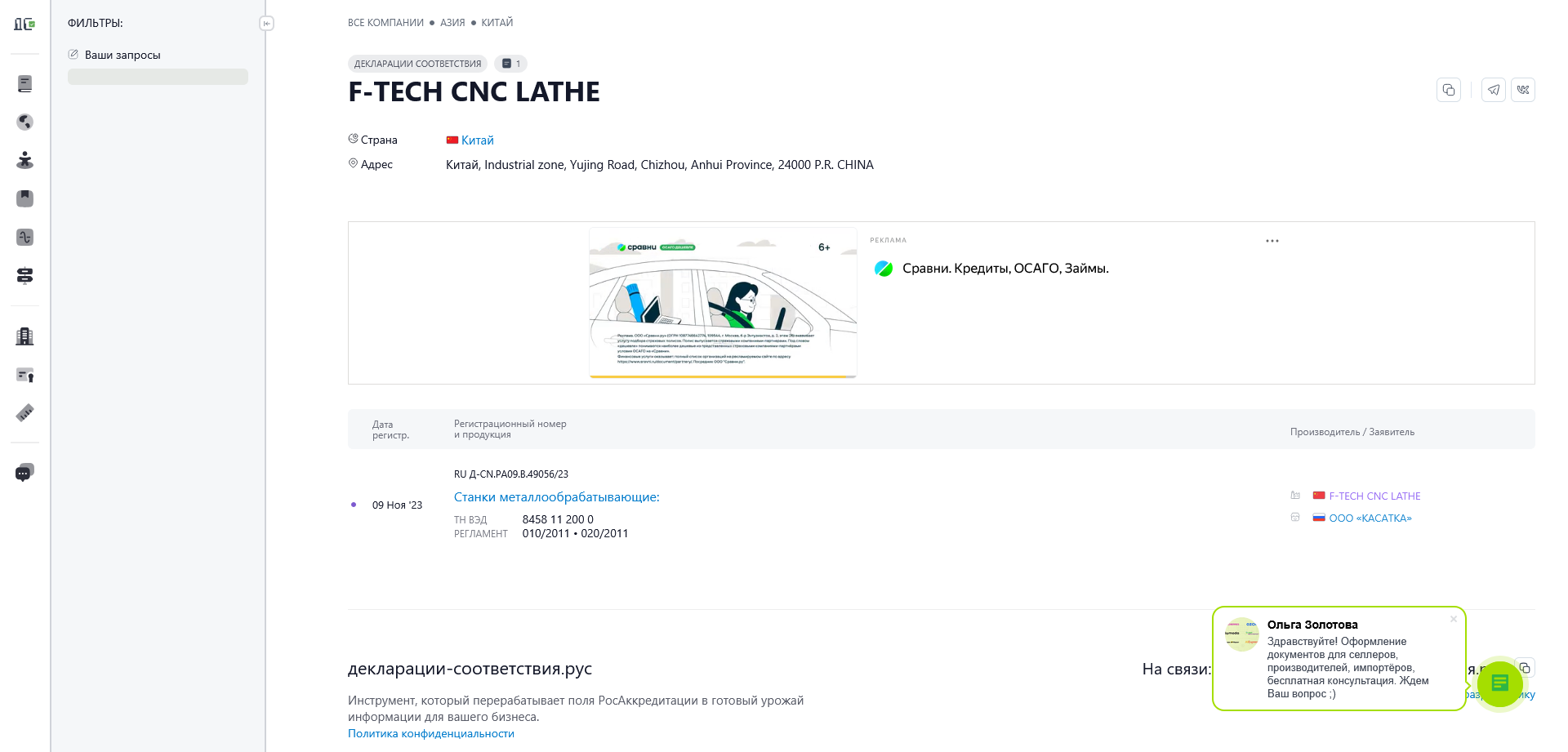Click the ДЕКЛАРАЦИИ СООТВЕТСТВИЯ tag
The image size is (1568, 752).
coord(418,64)
